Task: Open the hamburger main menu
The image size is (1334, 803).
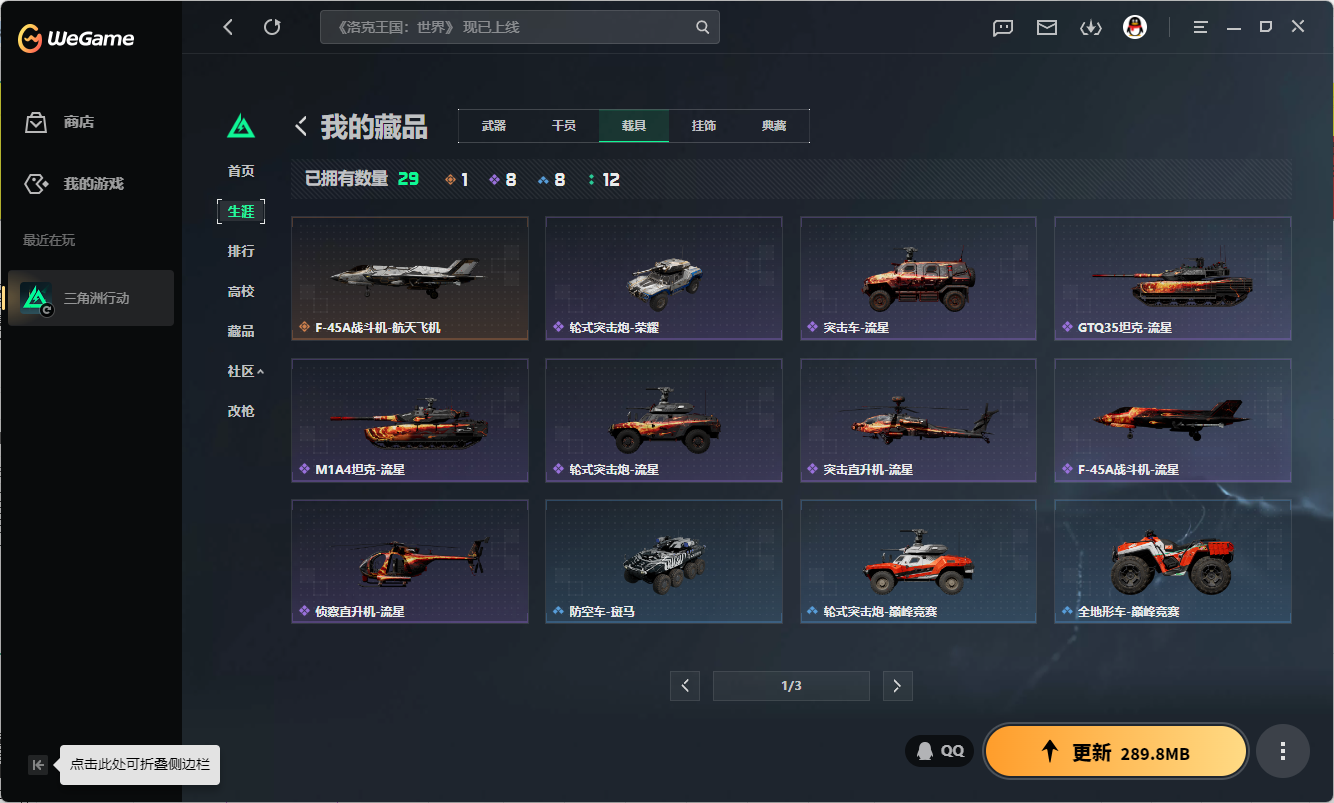Action: (x=1200, y=28)
